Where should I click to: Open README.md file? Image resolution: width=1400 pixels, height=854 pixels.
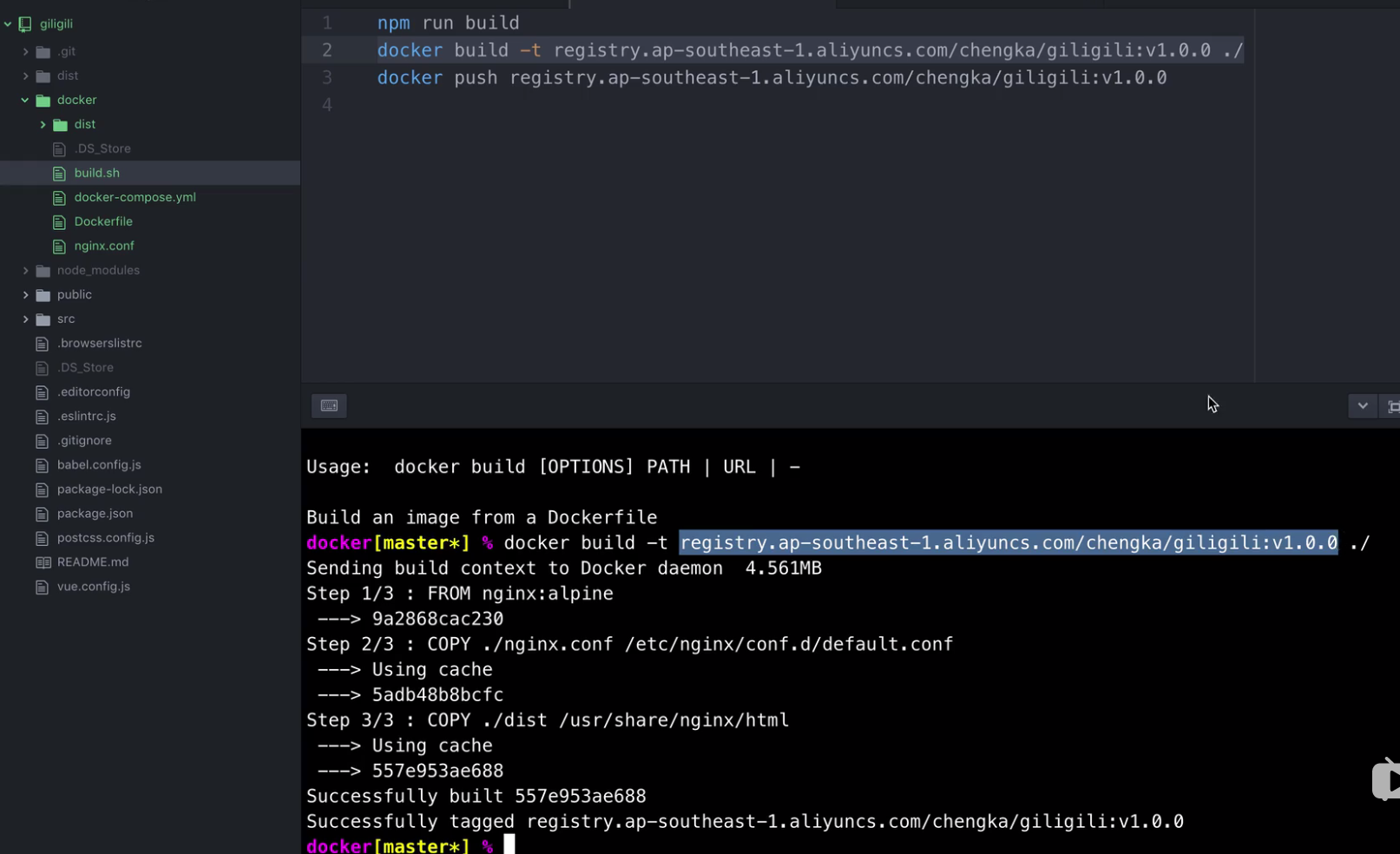pyautogui.click(x=93, y=562)
